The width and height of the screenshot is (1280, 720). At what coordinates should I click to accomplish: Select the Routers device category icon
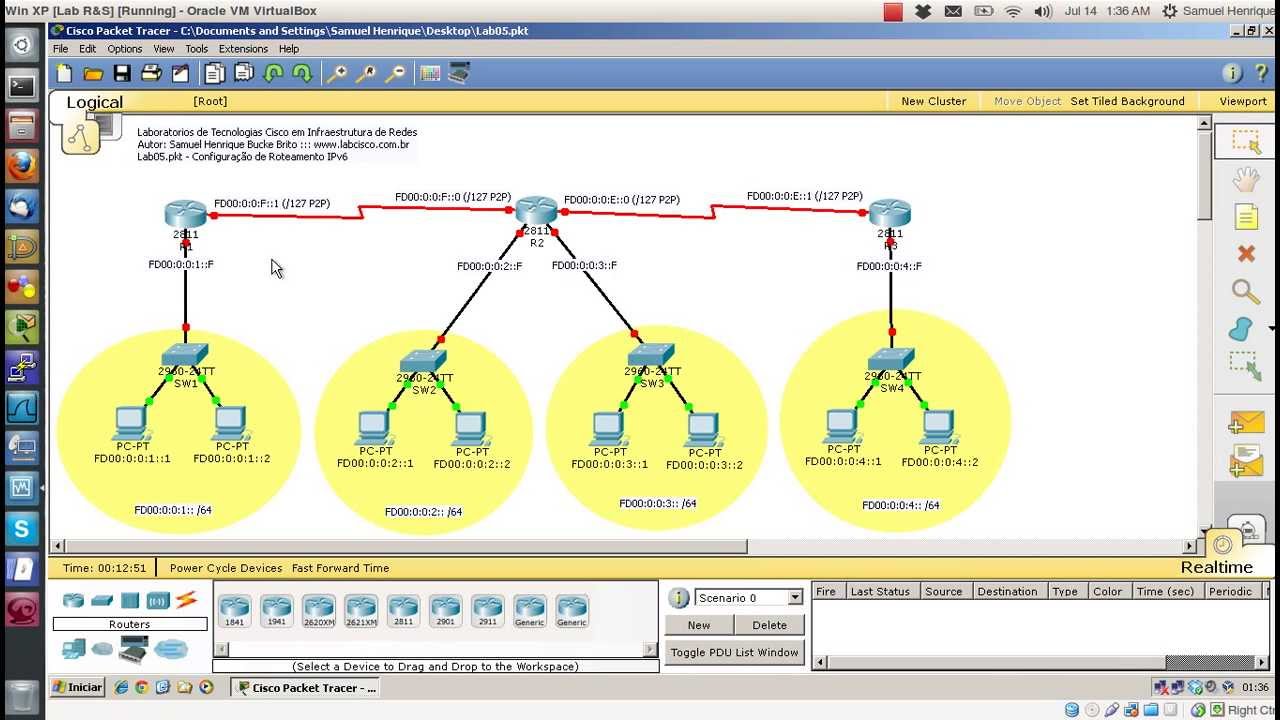click(73, 600)
